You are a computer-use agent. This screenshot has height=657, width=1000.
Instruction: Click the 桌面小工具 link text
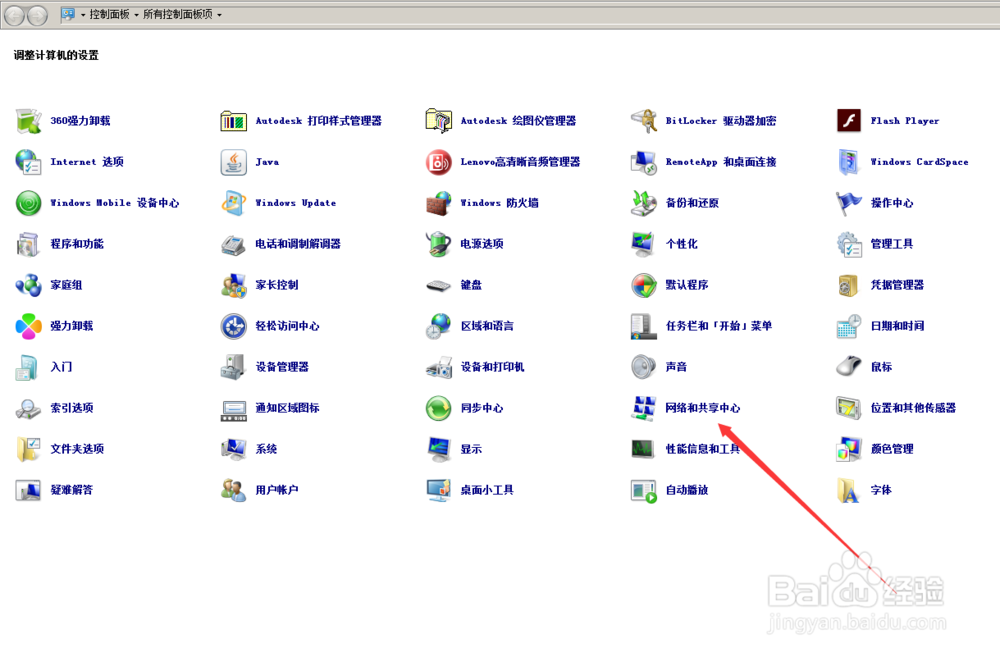pyautogui.click(x=487, y=490)
